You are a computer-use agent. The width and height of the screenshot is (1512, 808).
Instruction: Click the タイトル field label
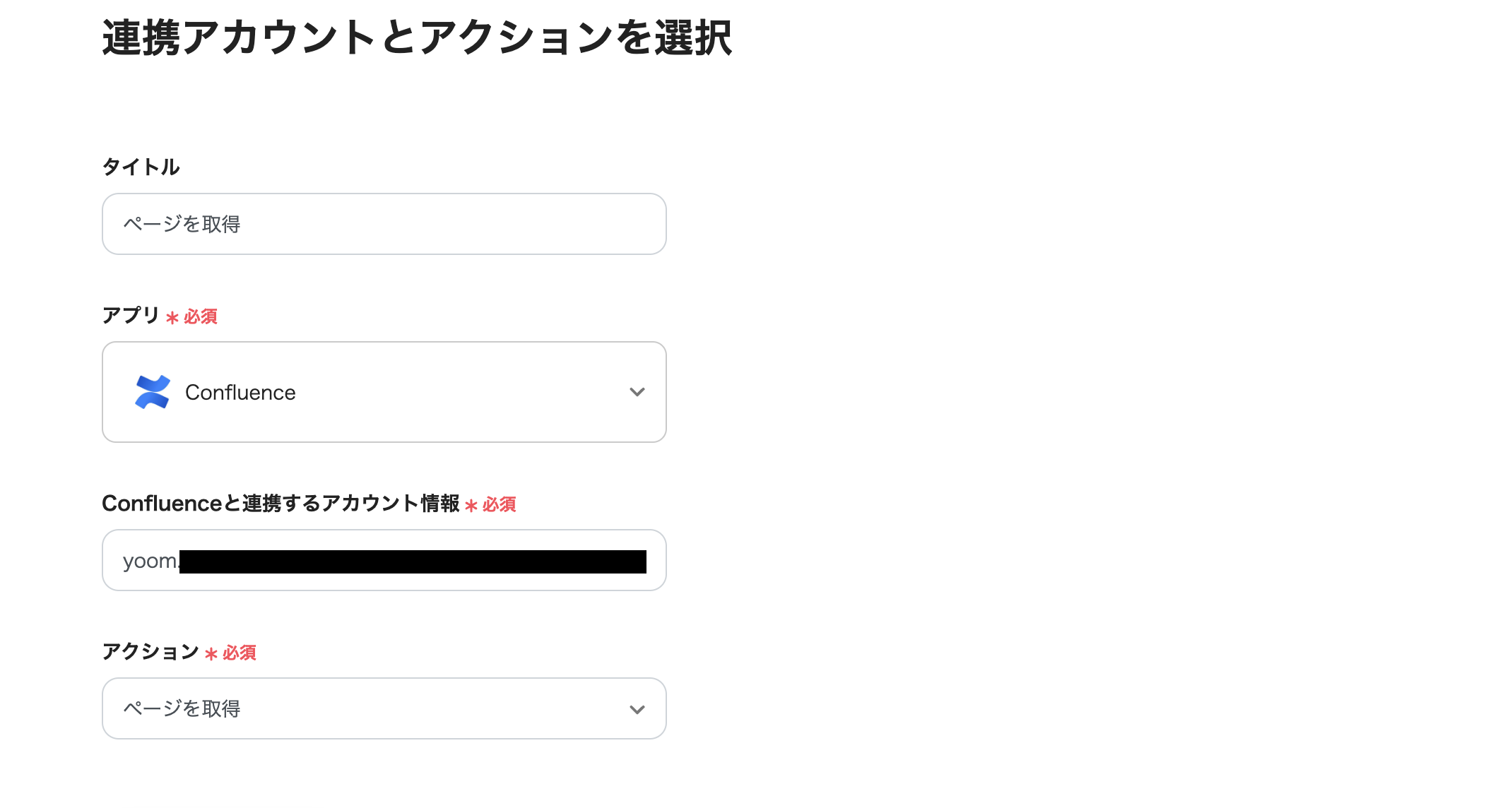pos(141,167)
